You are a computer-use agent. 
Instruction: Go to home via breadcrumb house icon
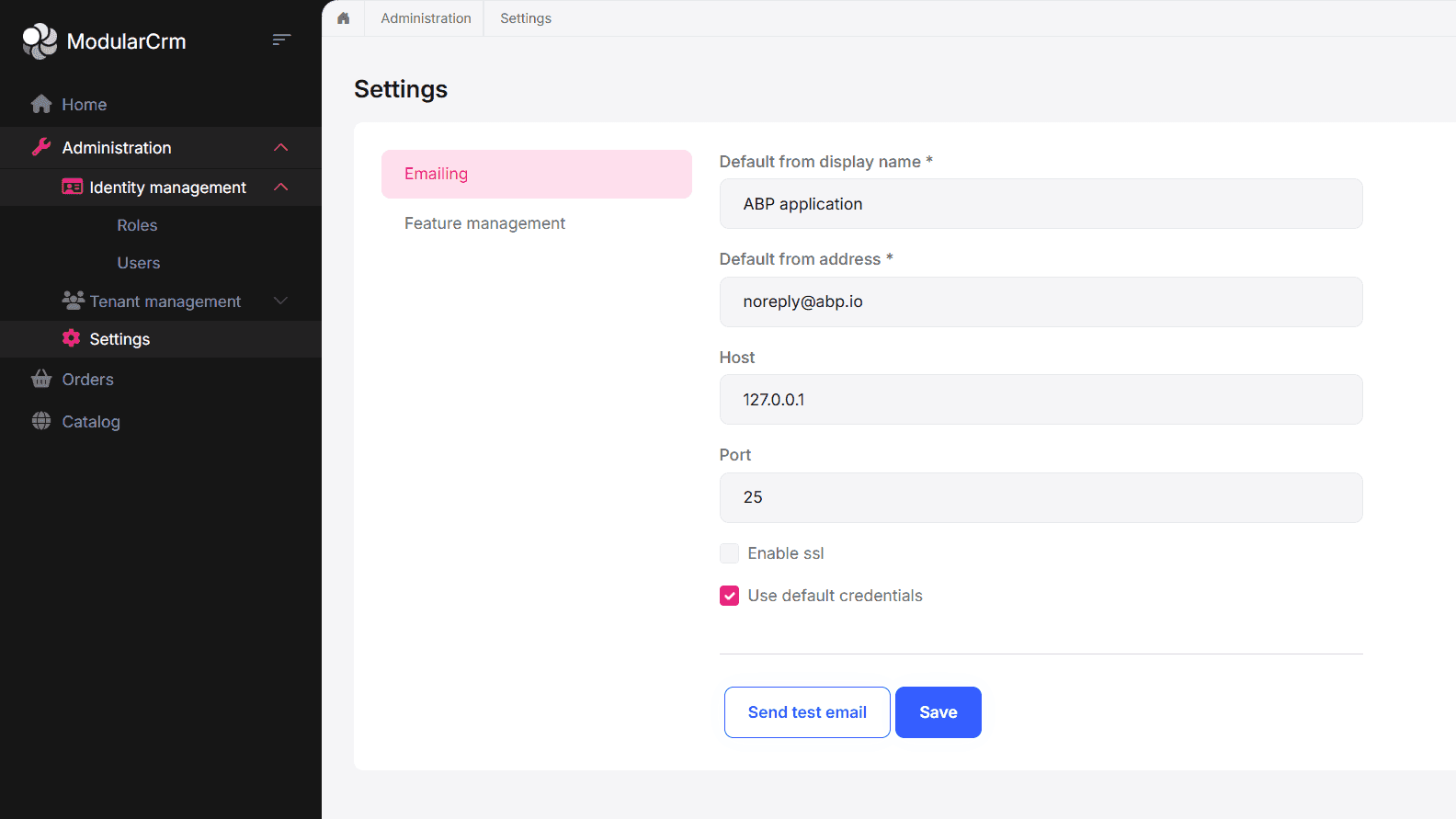coord(344,18)
